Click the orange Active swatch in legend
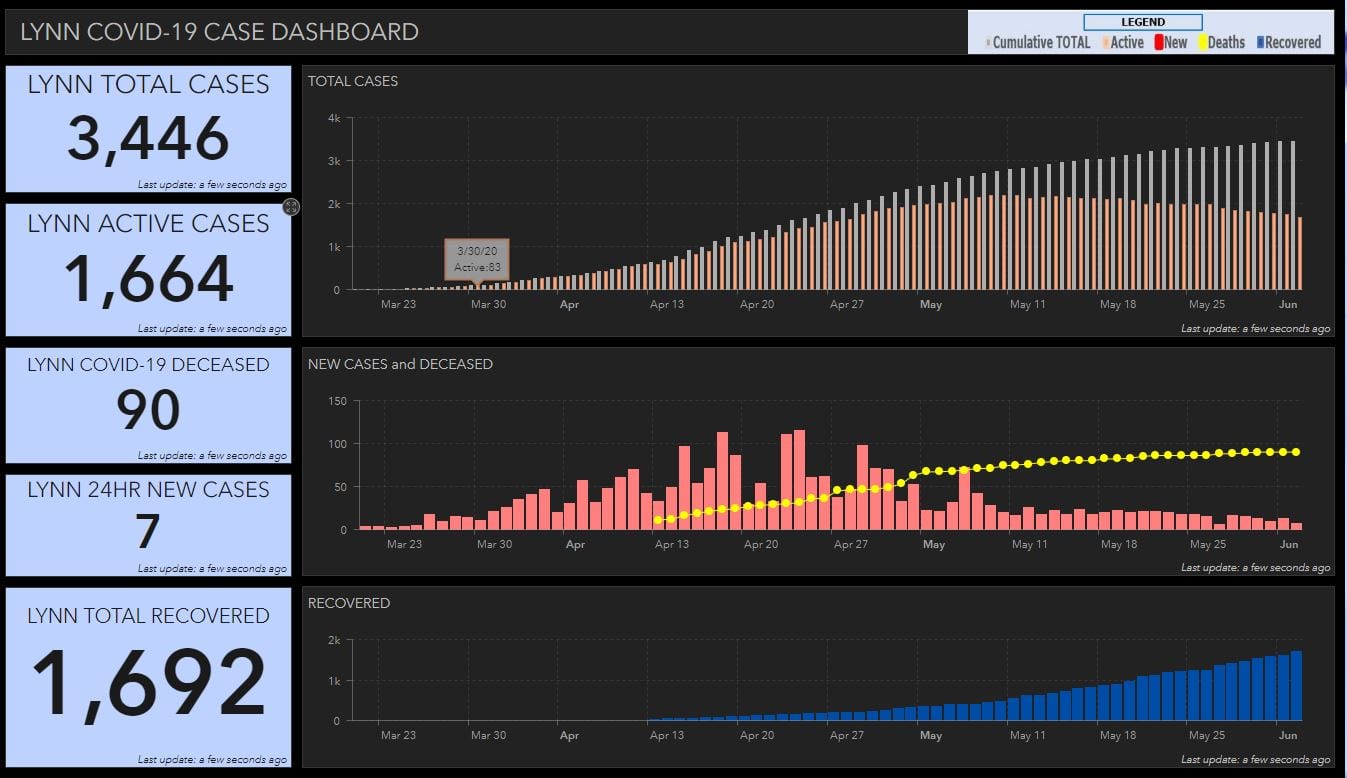This screenshot has width=1347, height=778. [x=1105, y=42]
